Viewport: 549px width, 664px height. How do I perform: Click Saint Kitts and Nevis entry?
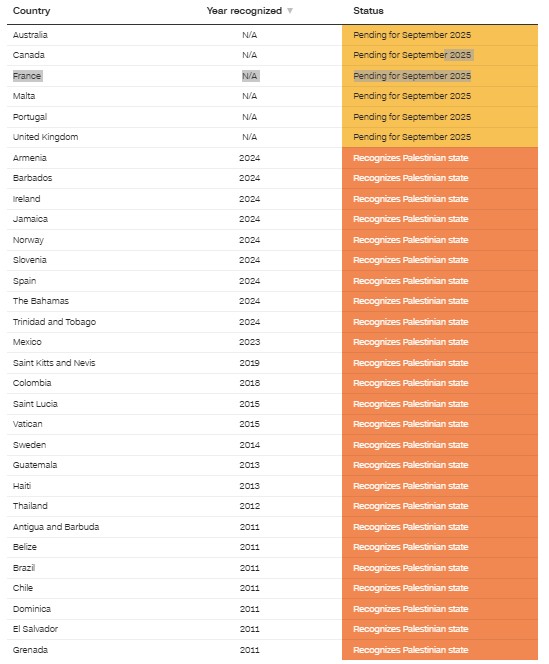tap(54, 363)
